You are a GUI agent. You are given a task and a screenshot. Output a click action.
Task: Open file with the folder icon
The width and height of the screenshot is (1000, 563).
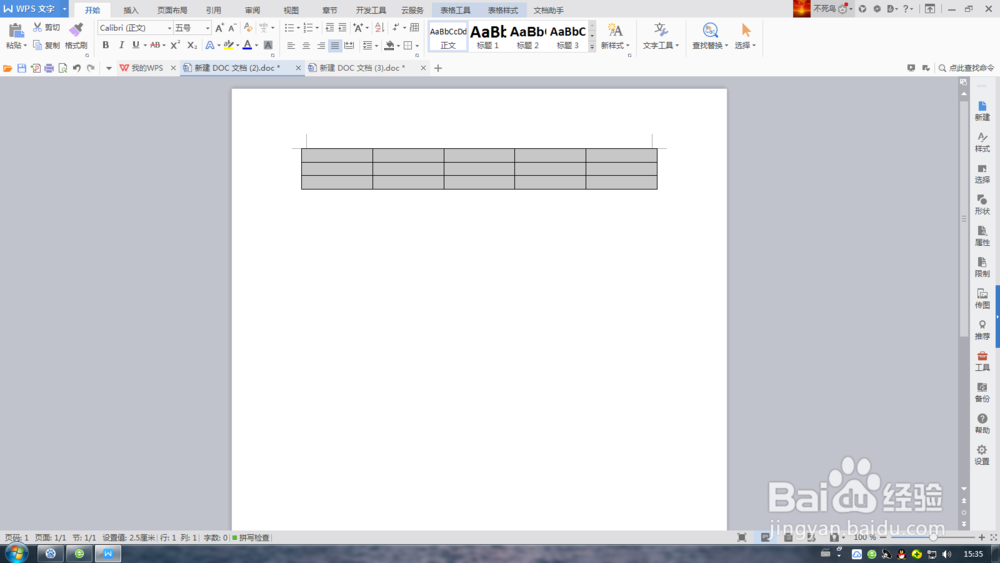(8, 68)
